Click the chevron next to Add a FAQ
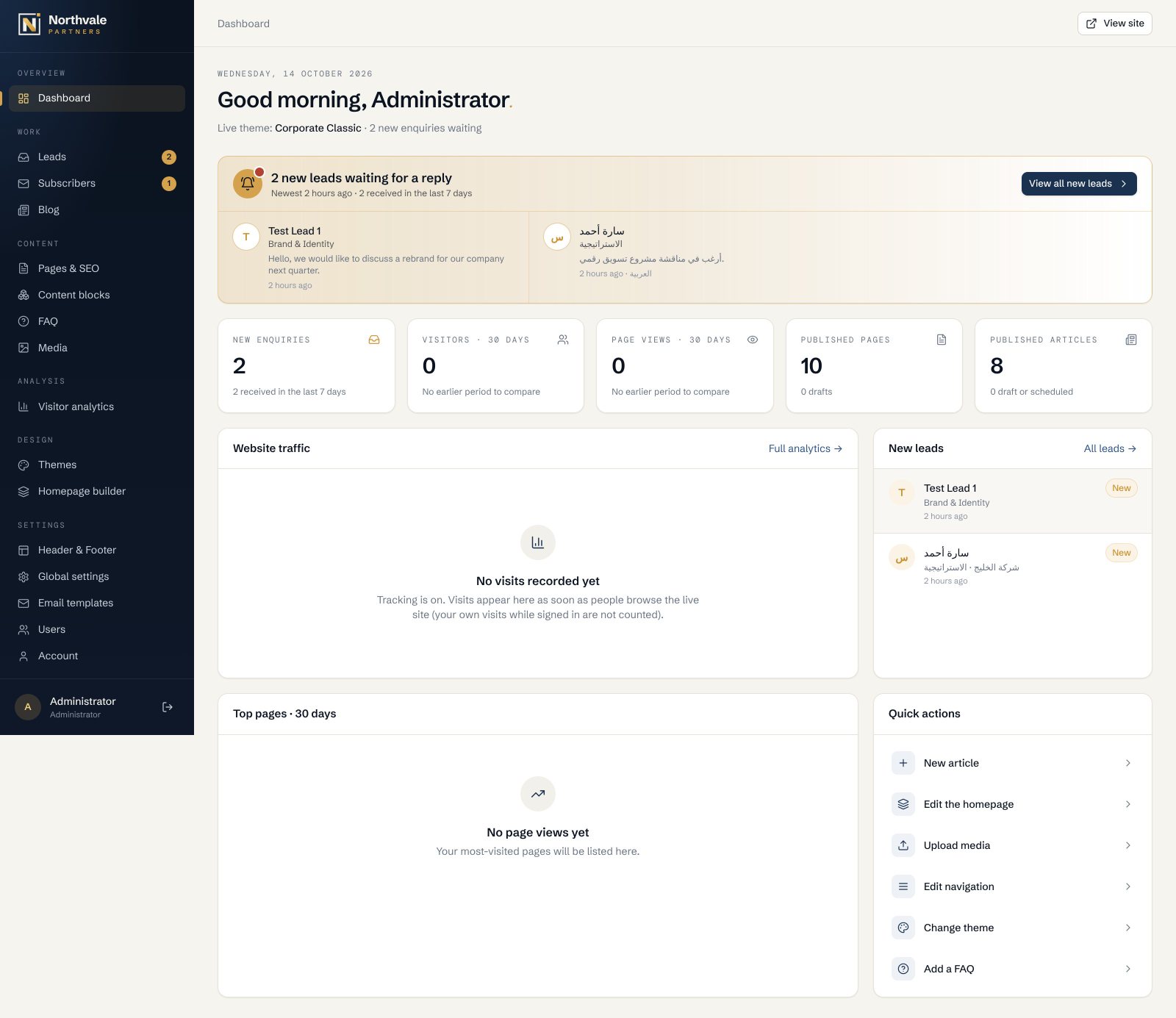 pos(1128,969)
